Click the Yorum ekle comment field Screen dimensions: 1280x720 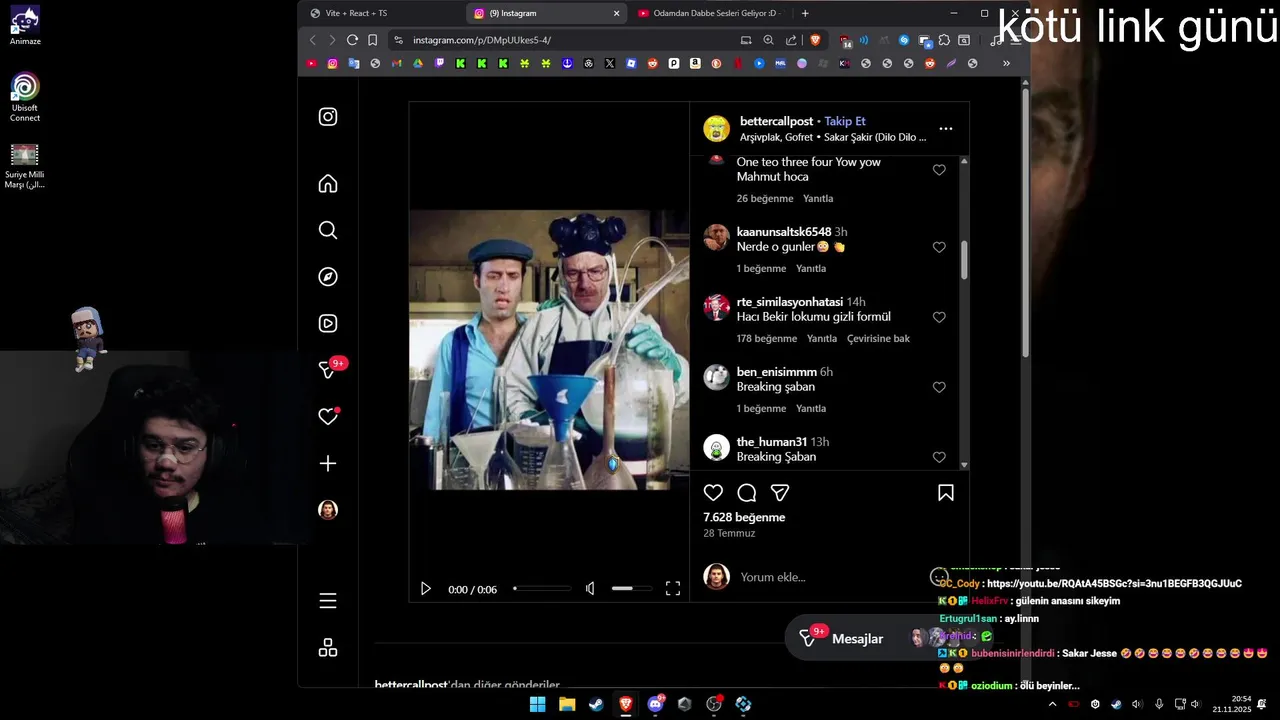click(x=829, y=577)
